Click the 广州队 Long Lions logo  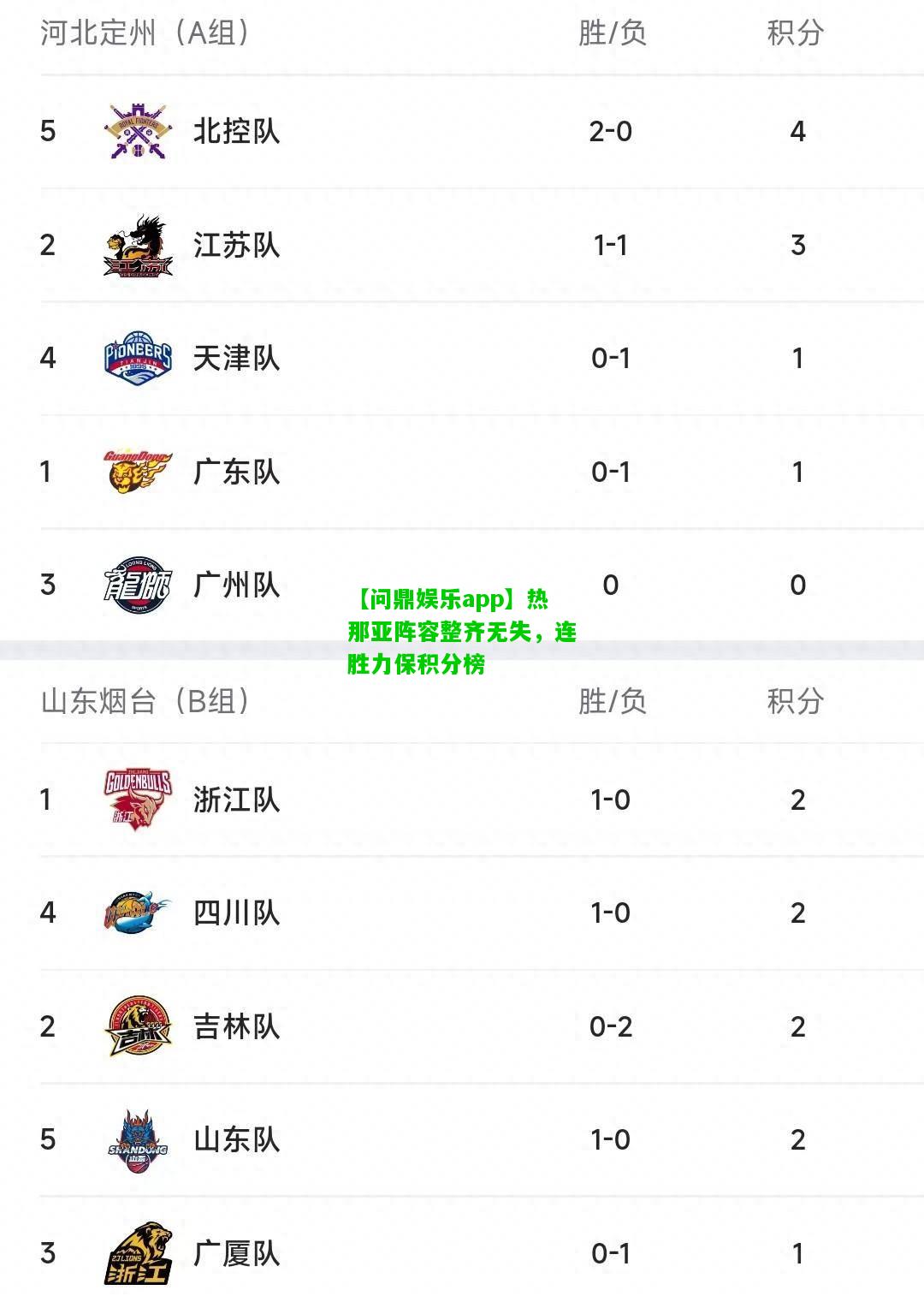138,586
